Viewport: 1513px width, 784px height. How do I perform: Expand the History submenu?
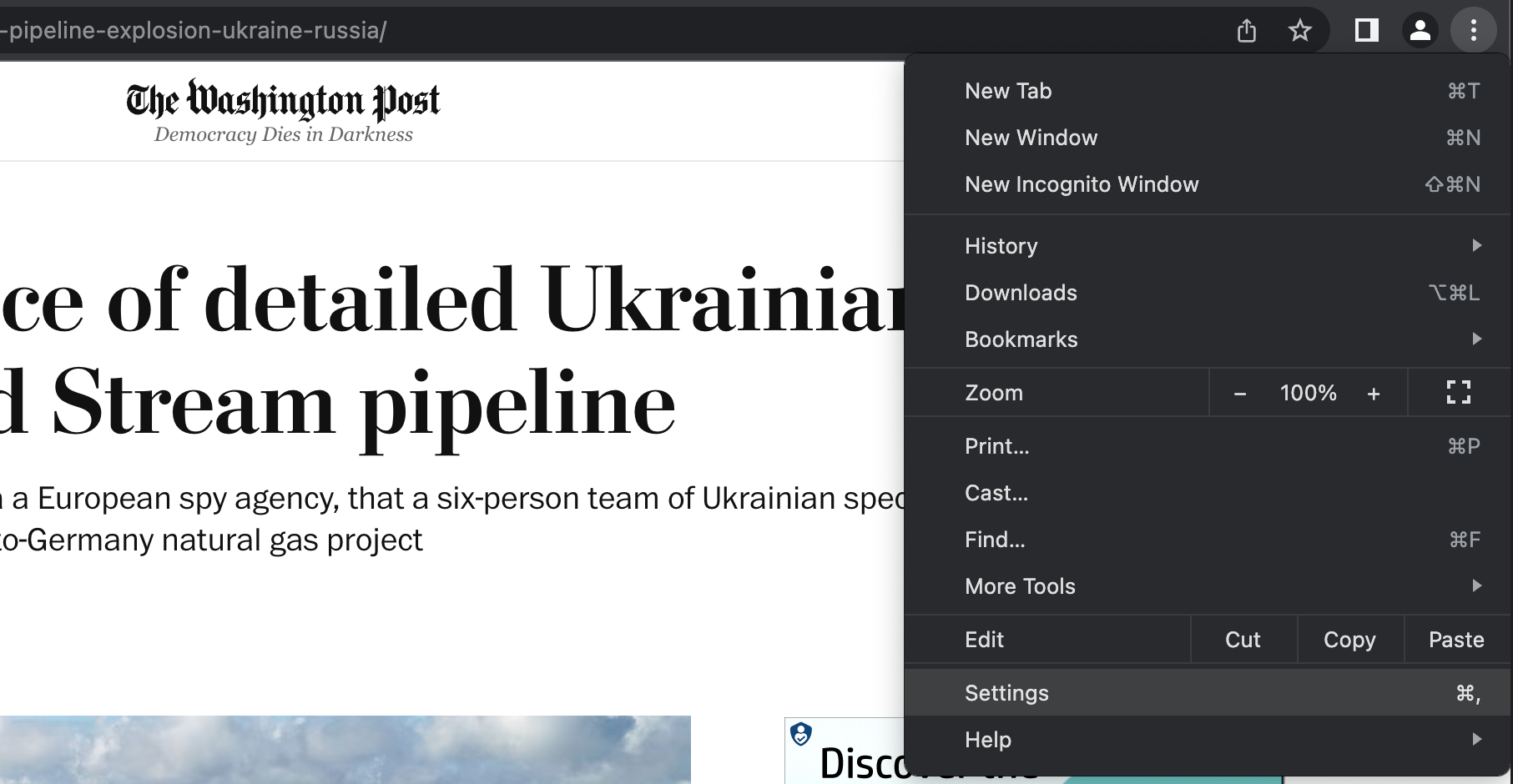pyautogui.click(x=1001, y=245)
